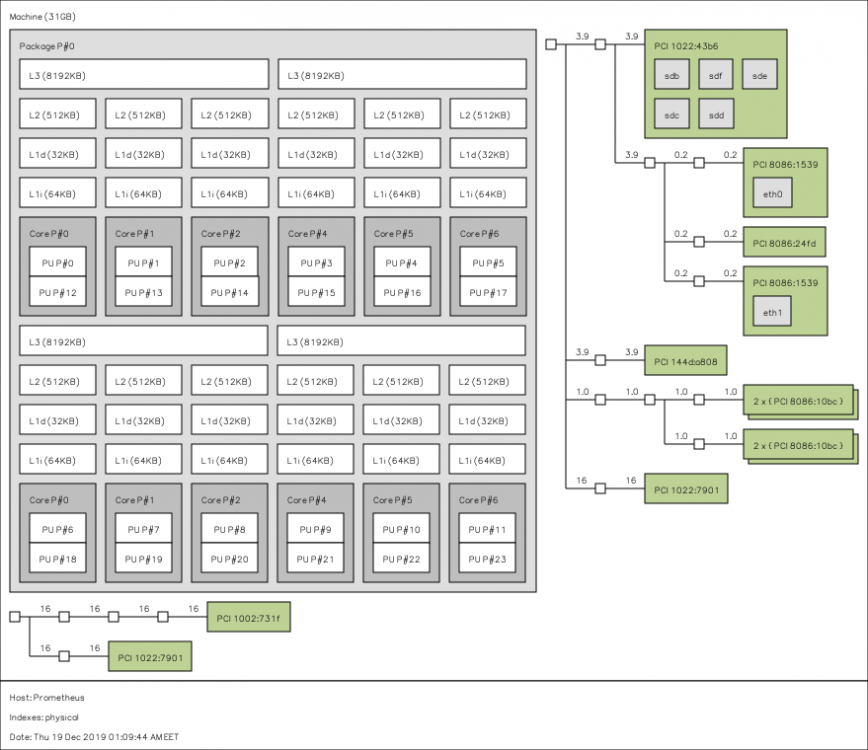This screenshot has height=750, width=868.
Task: Click the PU P#2 box
Action: pyautogui.click(x=229, y=262)
